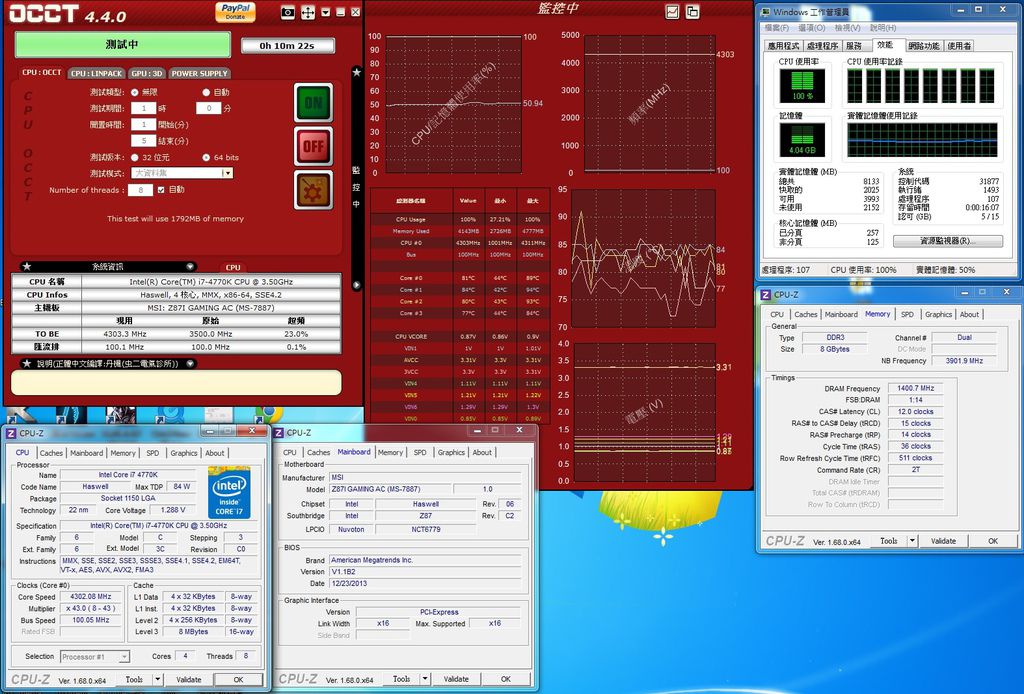Open the OCCT title bar down-arrow menu

point(325,12)
